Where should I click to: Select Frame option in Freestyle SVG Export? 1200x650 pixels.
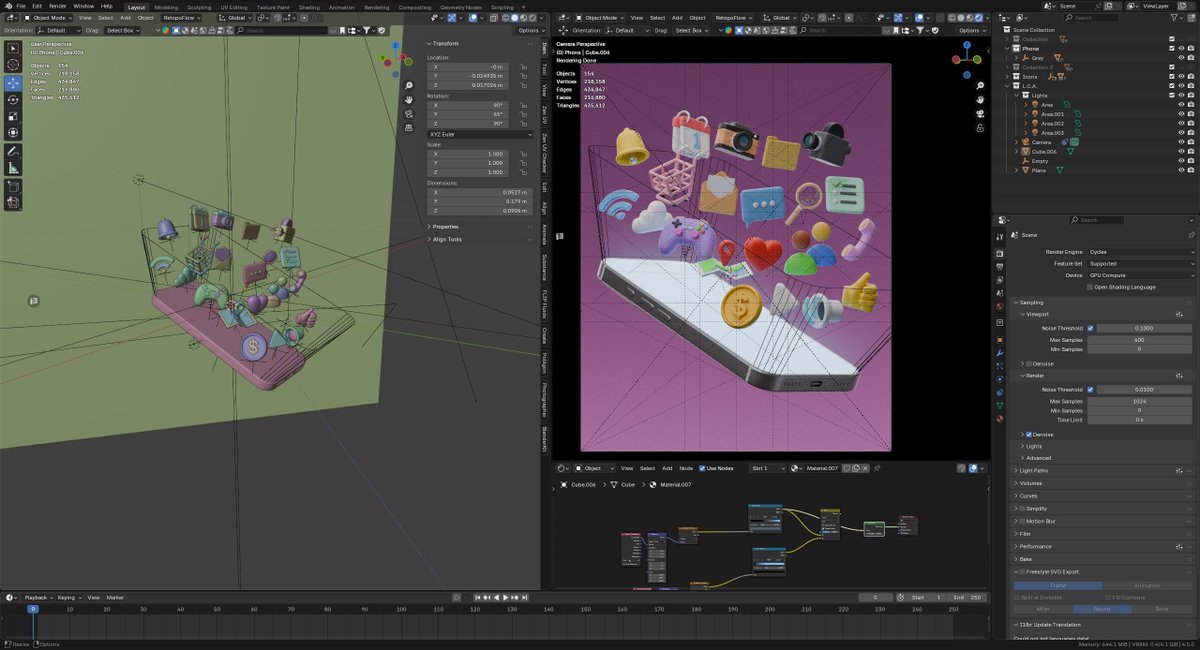pyautogui.click(x=1058, y=586)
